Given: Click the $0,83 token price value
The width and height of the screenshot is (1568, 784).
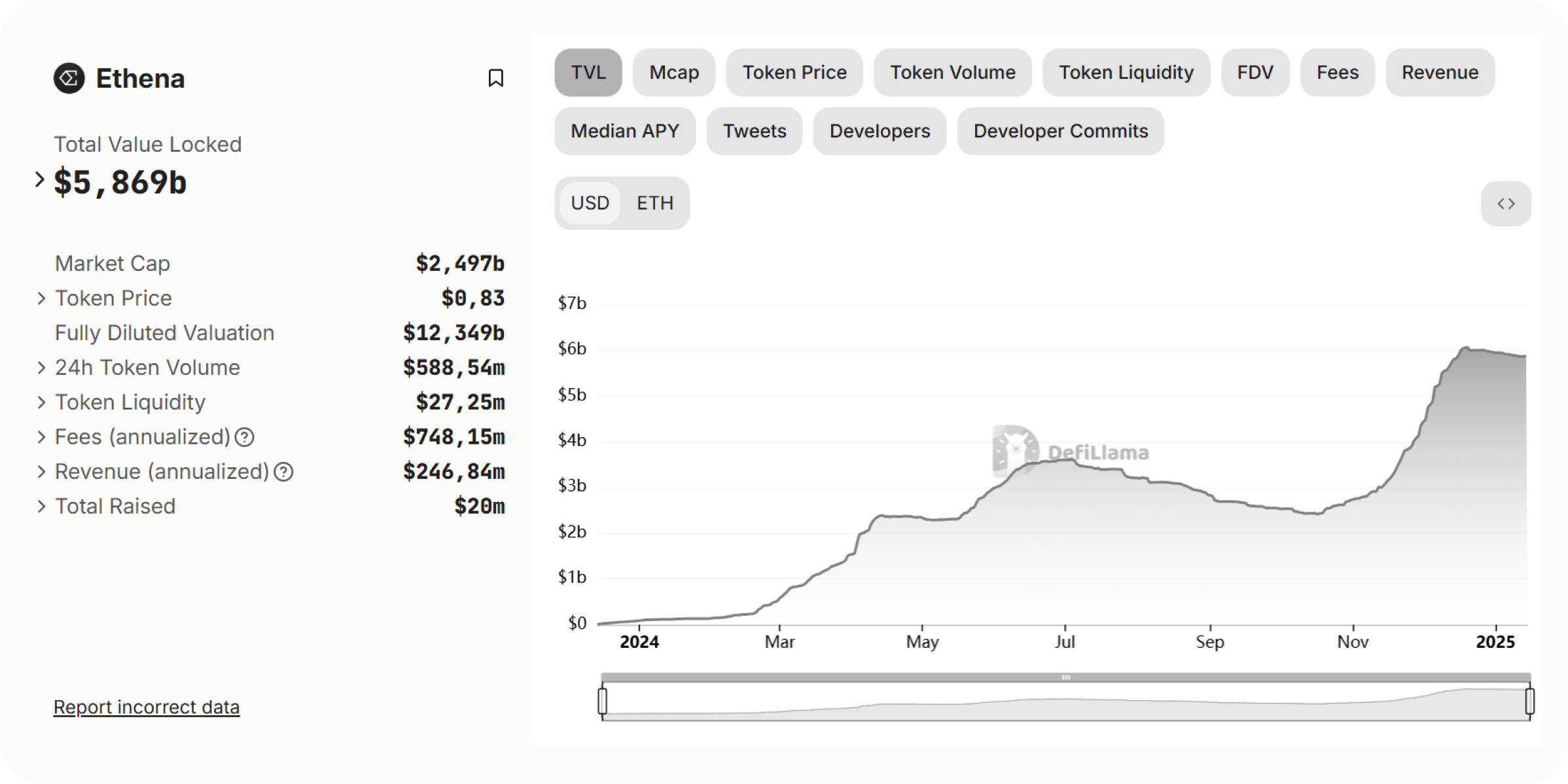Looking at the screenshot, I should tap(473, 298).
